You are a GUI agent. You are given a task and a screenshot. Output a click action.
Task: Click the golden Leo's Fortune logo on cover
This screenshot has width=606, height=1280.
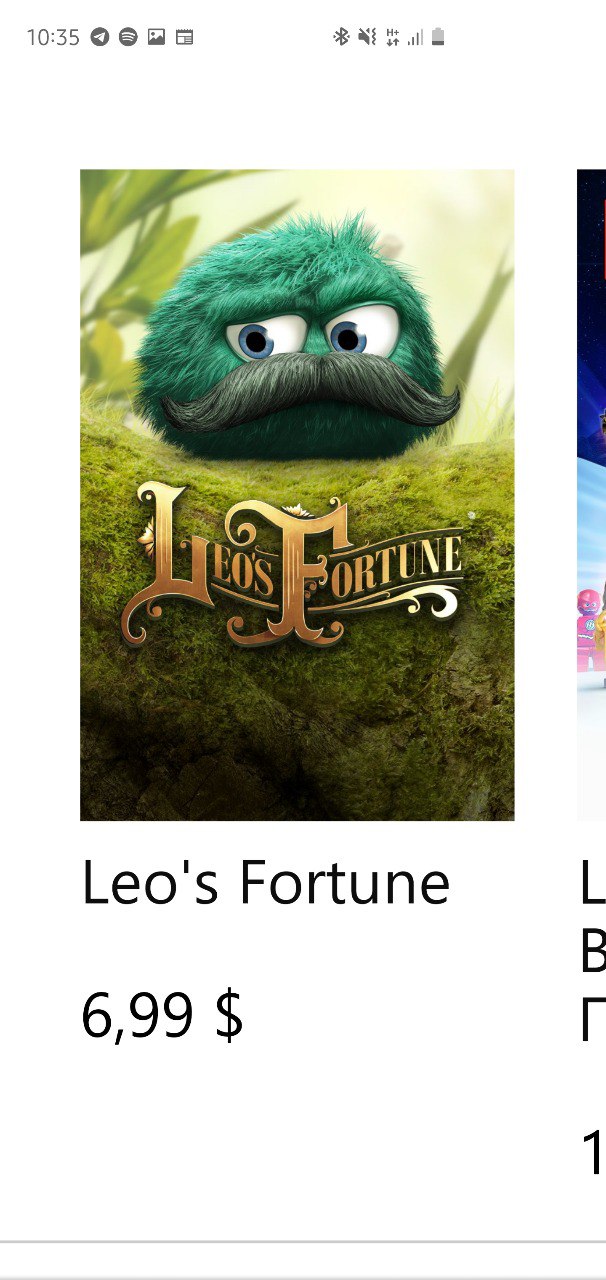coord(294,563)
